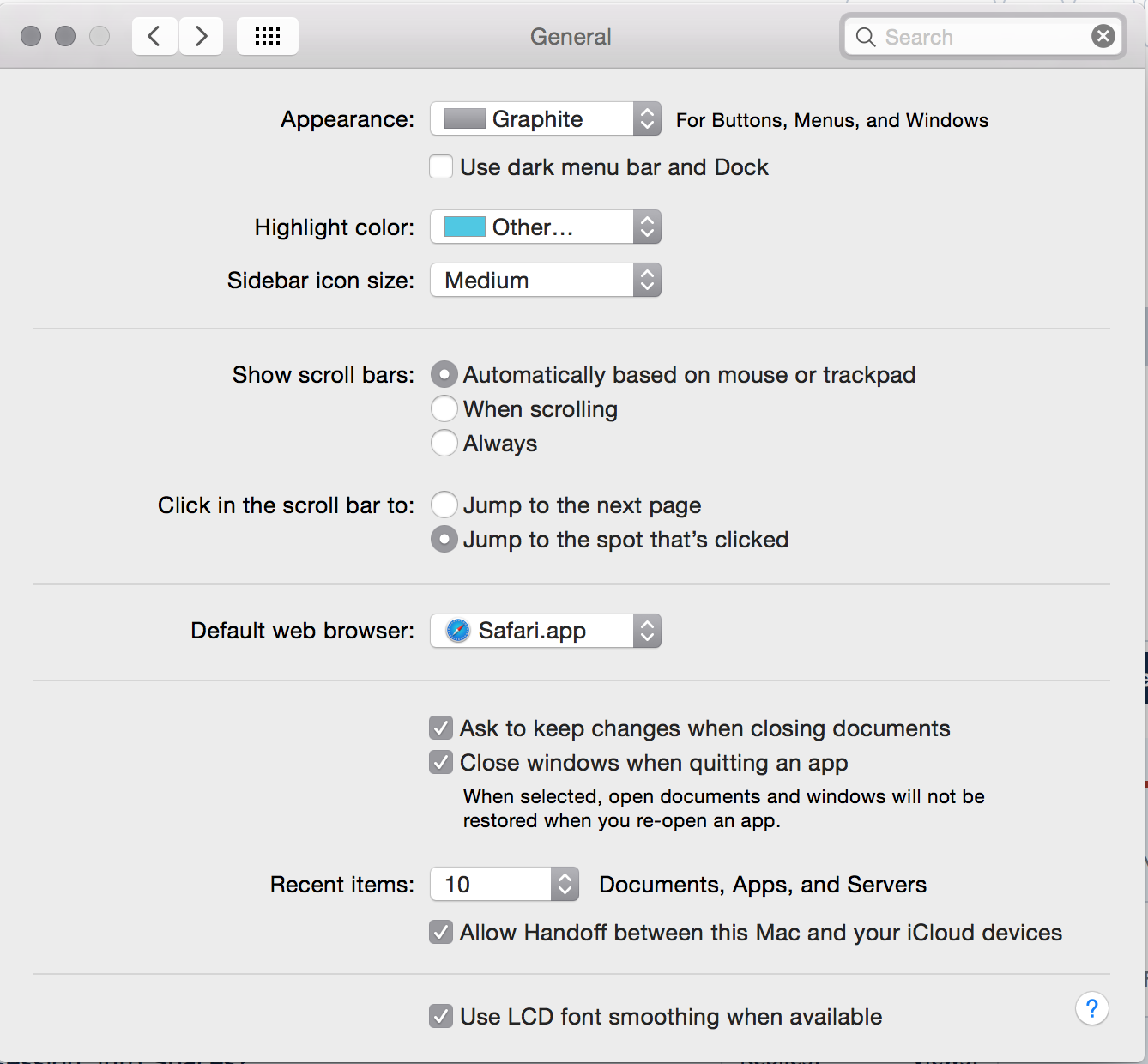Clear the search field with the X icon
This screenshot has width=1148, height=1064.
pyautogui.click(x=1103, y=36)
